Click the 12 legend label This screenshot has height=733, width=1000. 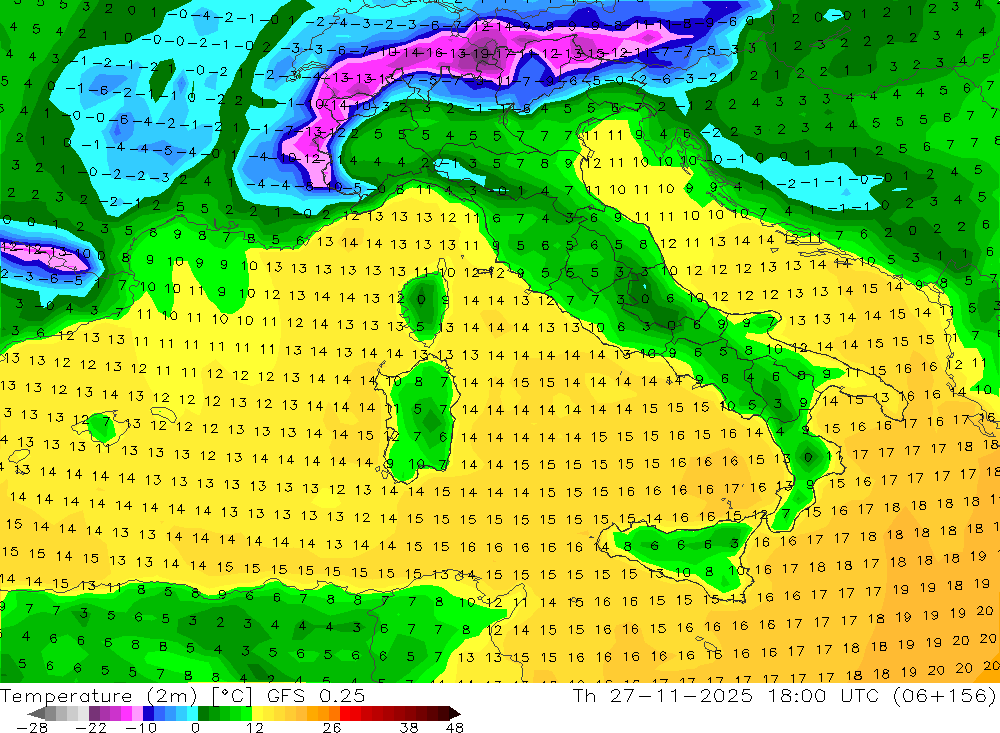click(x=254, y=728)
